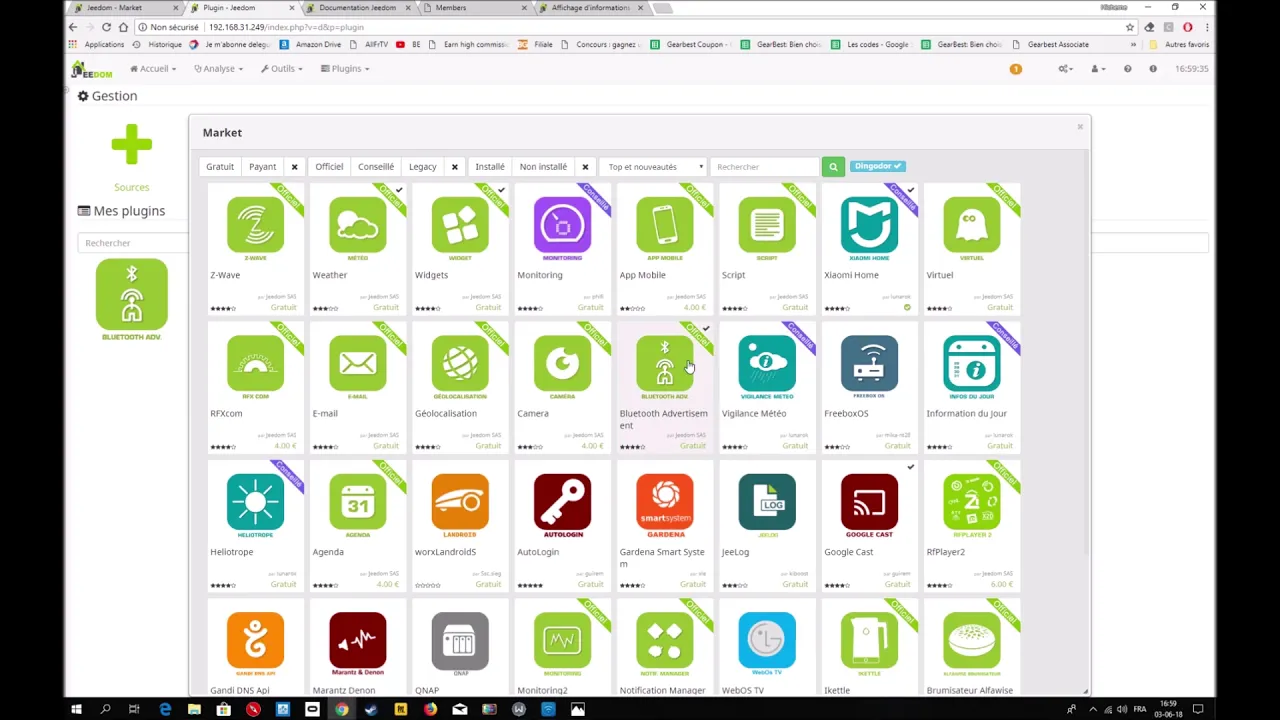Open installed Bluetooth Adv plugin in Mes plugins
1280x720 pixels.
point(131,299)
